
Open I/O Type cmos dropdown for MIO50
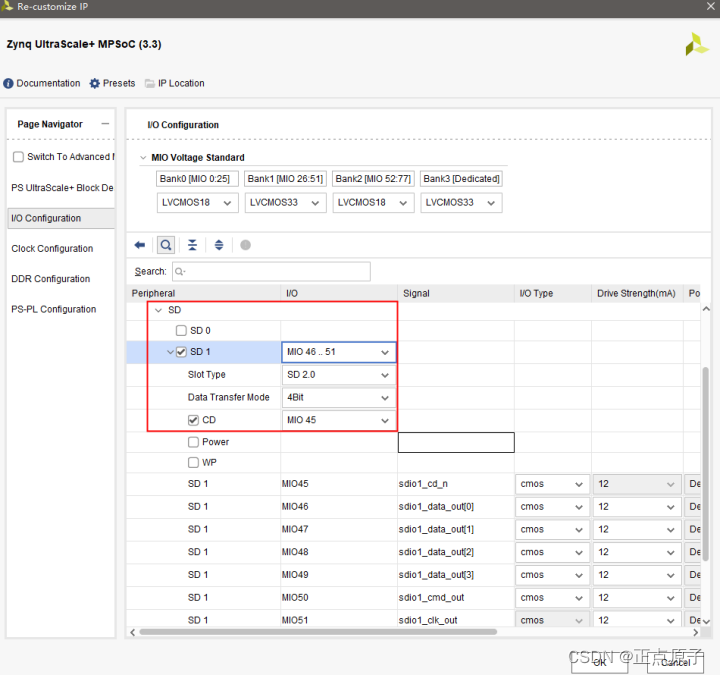coord(552,597)
